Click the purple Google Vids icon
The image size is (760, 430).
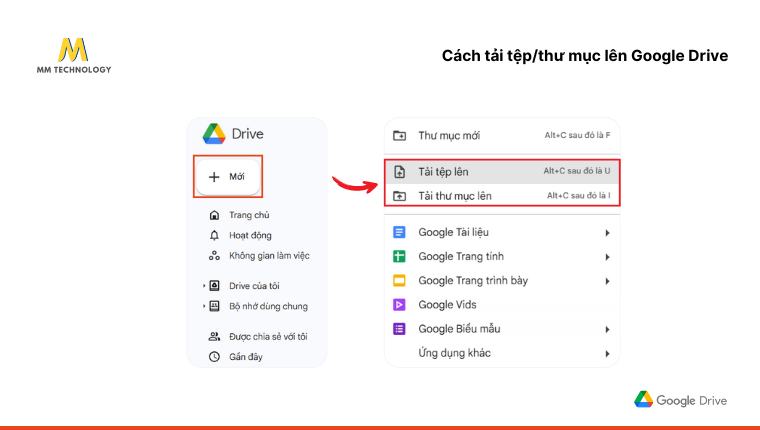(x=399, y=305)
